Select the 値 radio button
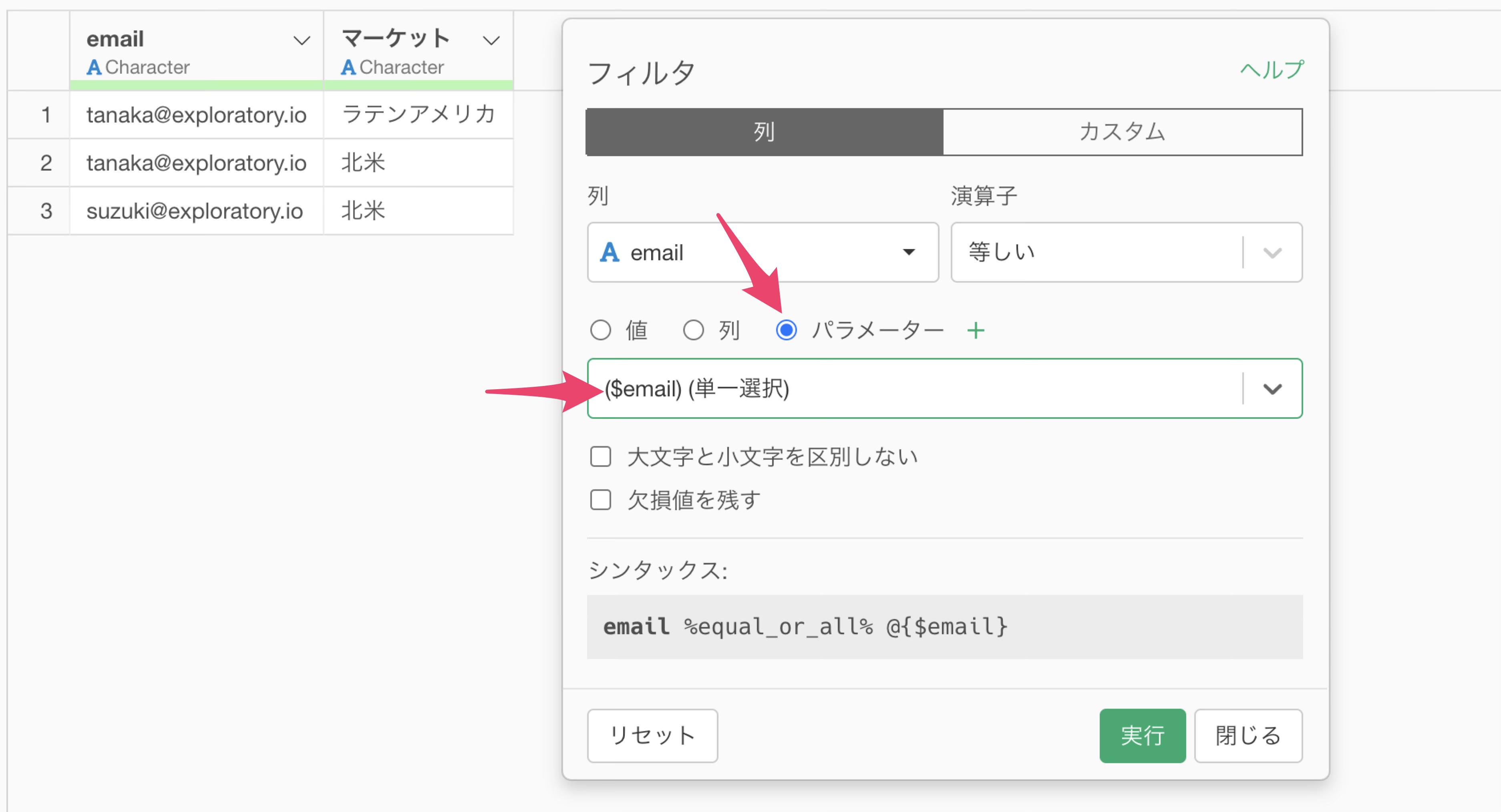Screen dimensions: 1501x812 [x=600, y=330]
